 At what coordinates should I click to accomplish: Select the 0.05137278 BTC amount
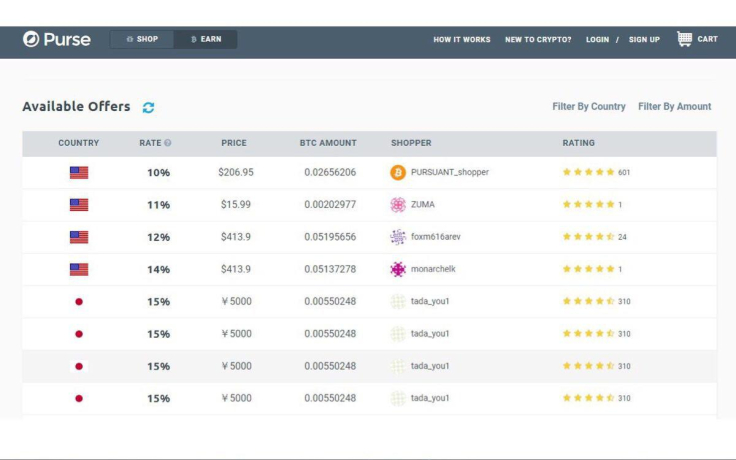[330, 269]
